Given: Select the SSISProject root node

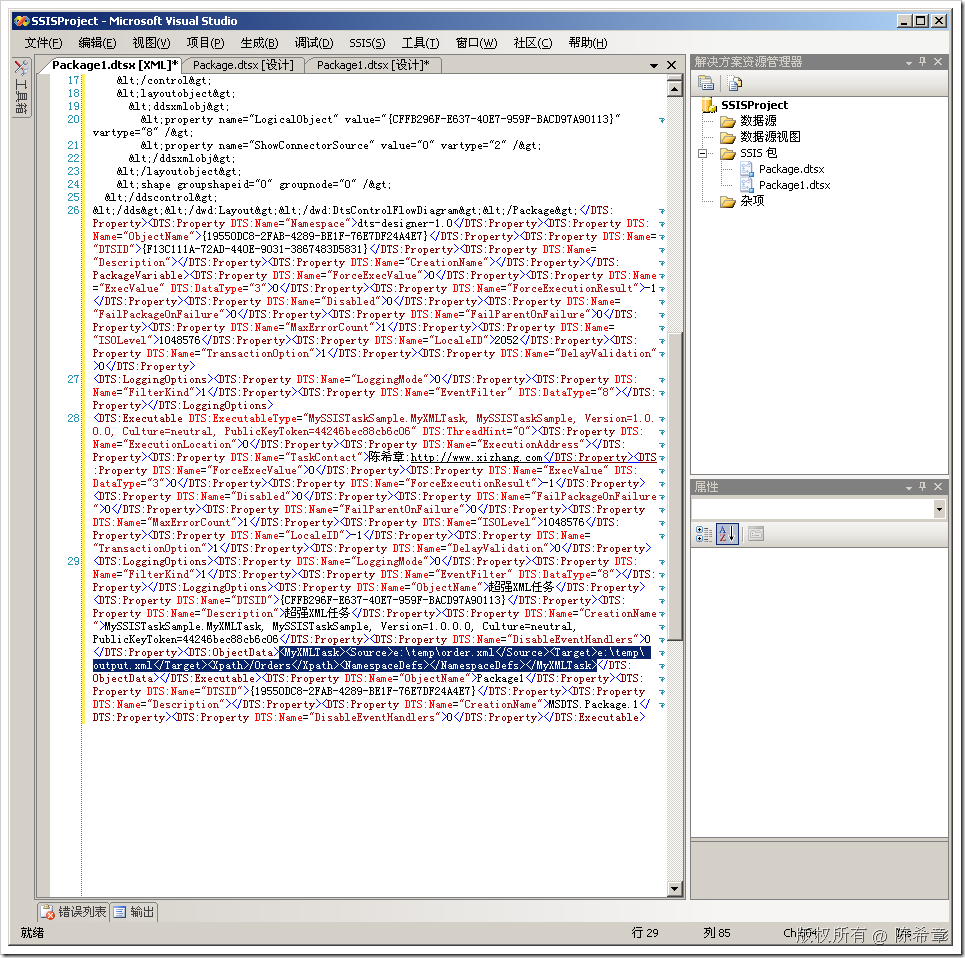Looking at the screenshot, I should tap(754, 105).
